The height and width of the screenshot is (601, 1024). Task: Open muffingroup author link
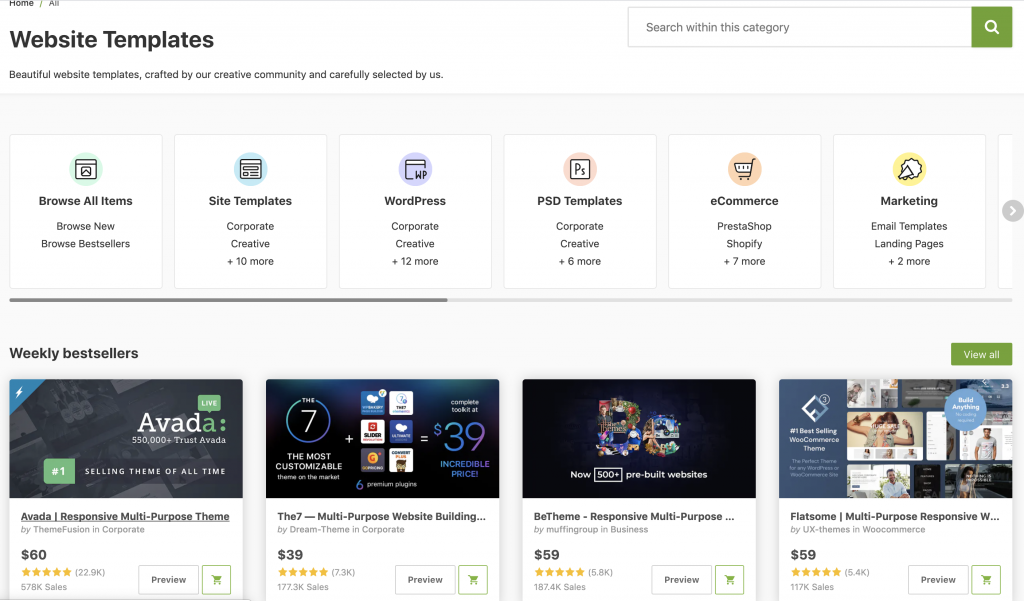coord(572,529)
